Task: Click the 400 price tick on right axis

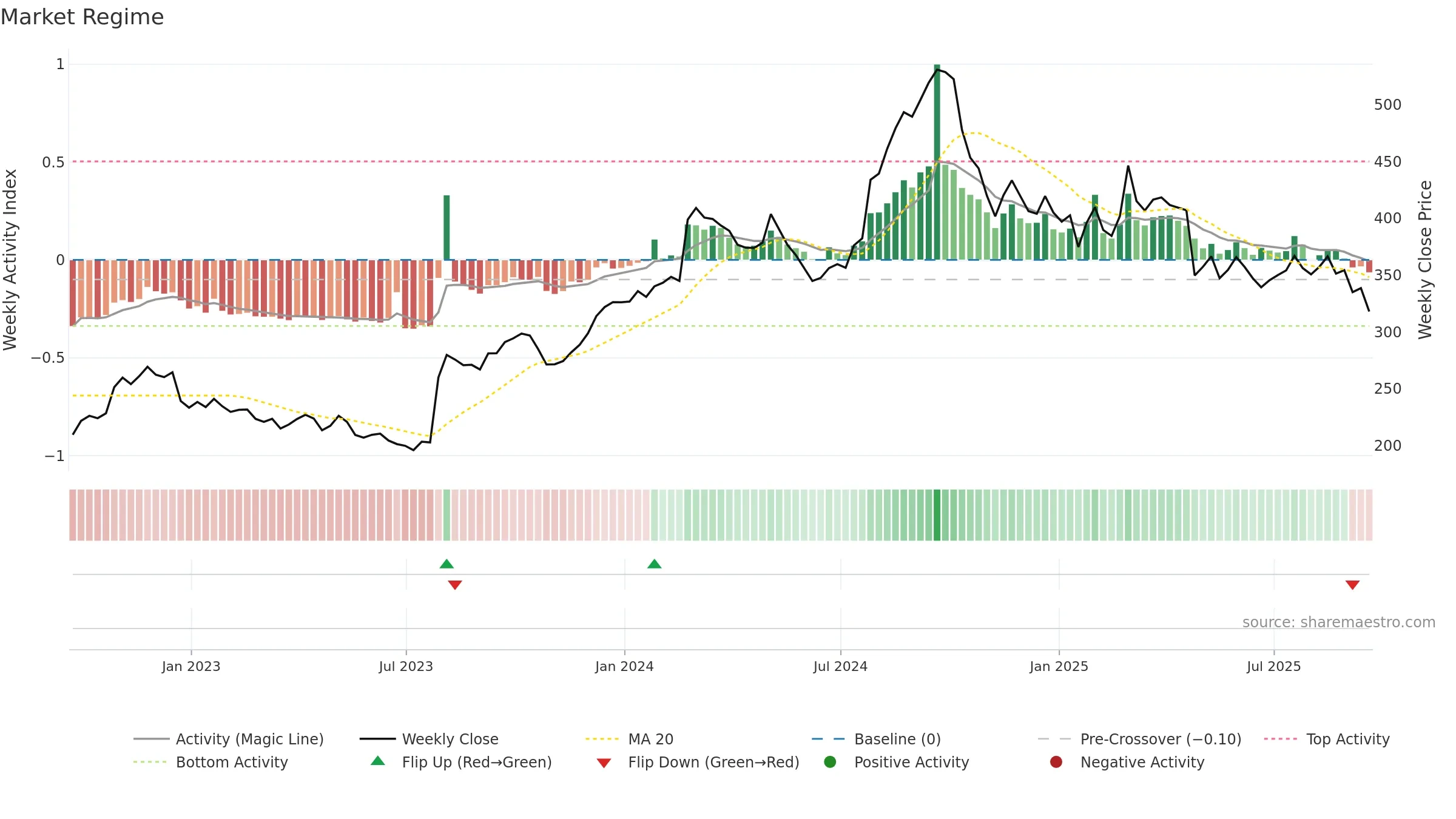Action: [1387, 218]
